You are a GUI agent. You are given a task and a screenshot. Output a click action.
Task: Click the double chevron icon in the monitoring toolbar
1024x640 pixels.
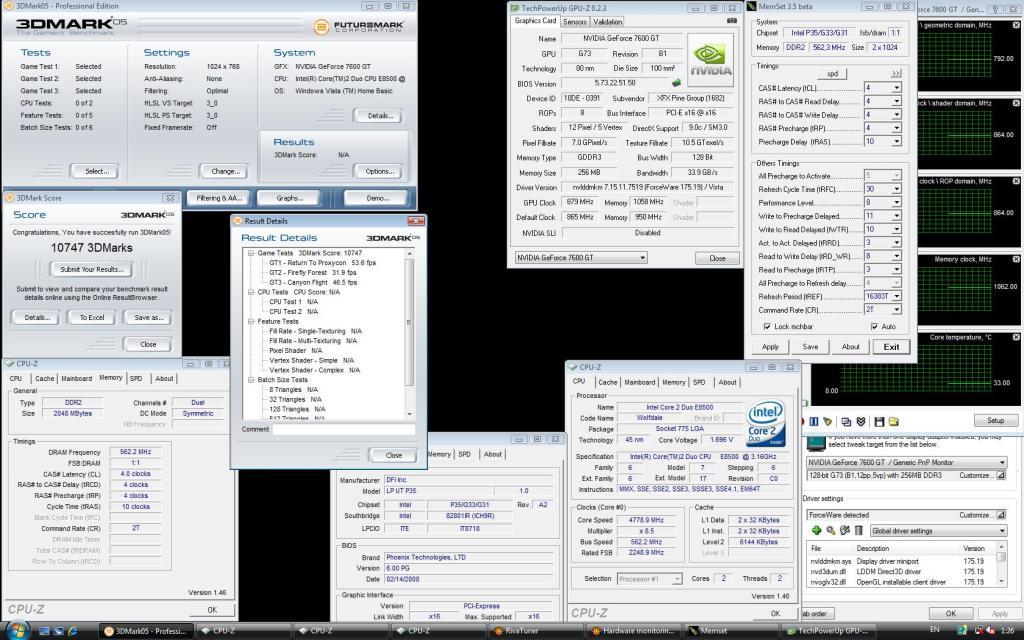click(x=861, y=422)
